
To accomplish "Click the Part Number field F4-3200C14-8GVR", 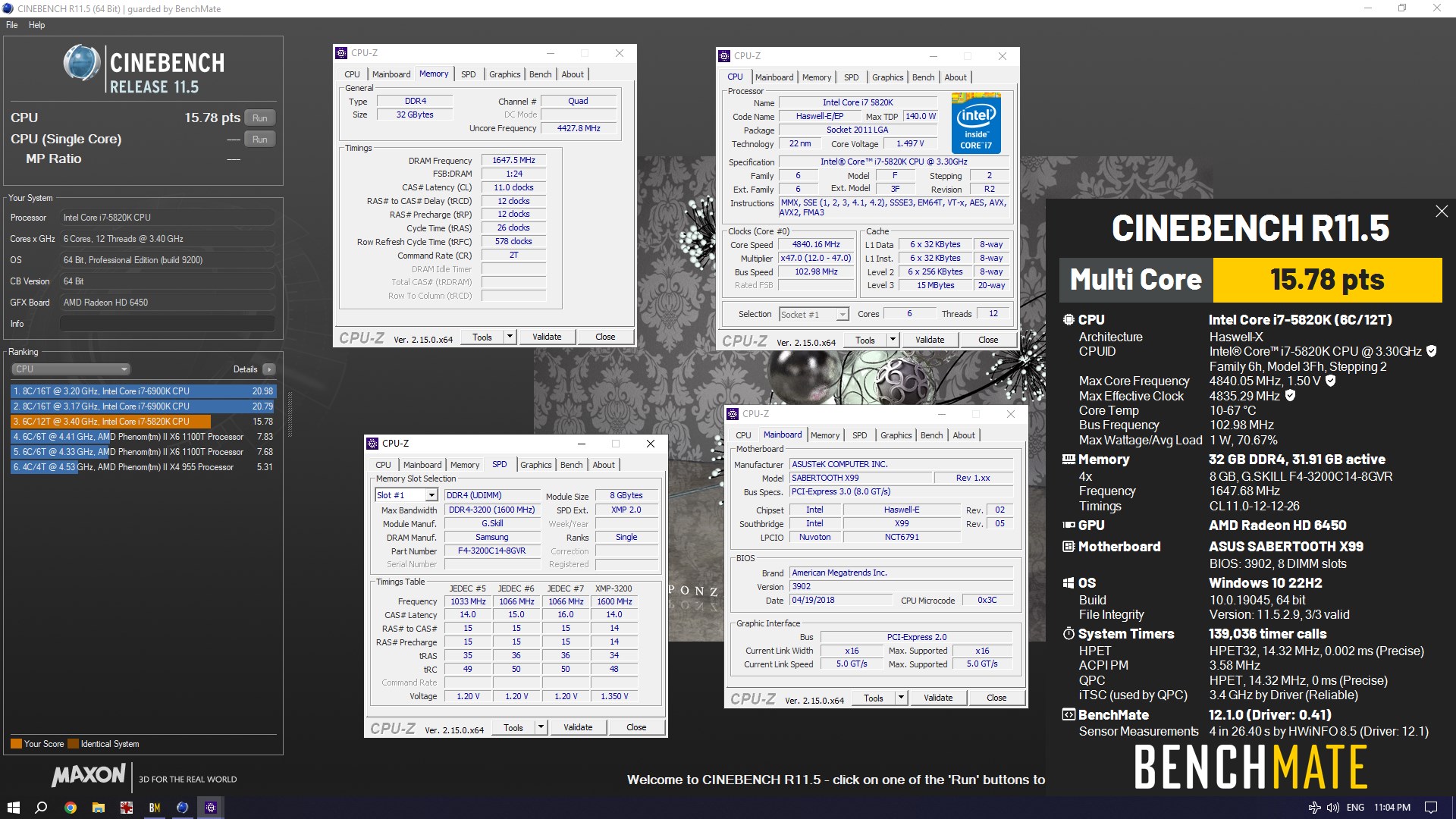I will coord(491,551).
